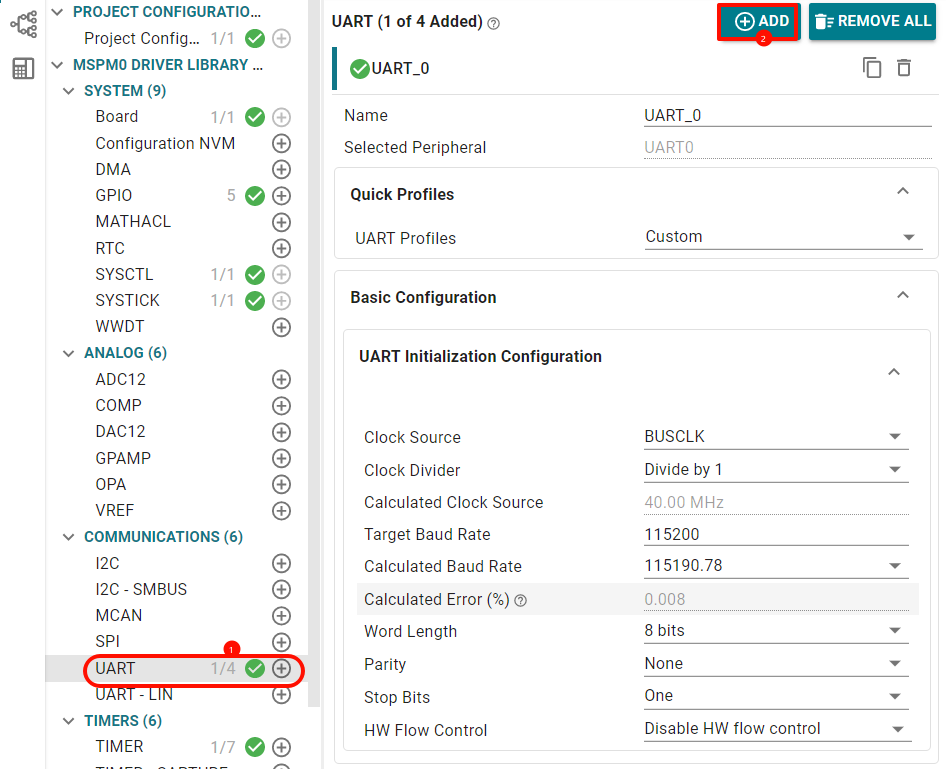The width and height of the screenshot is (946, 769).
Task: Select the GPIO module in the tree
Action: (113, 195)
